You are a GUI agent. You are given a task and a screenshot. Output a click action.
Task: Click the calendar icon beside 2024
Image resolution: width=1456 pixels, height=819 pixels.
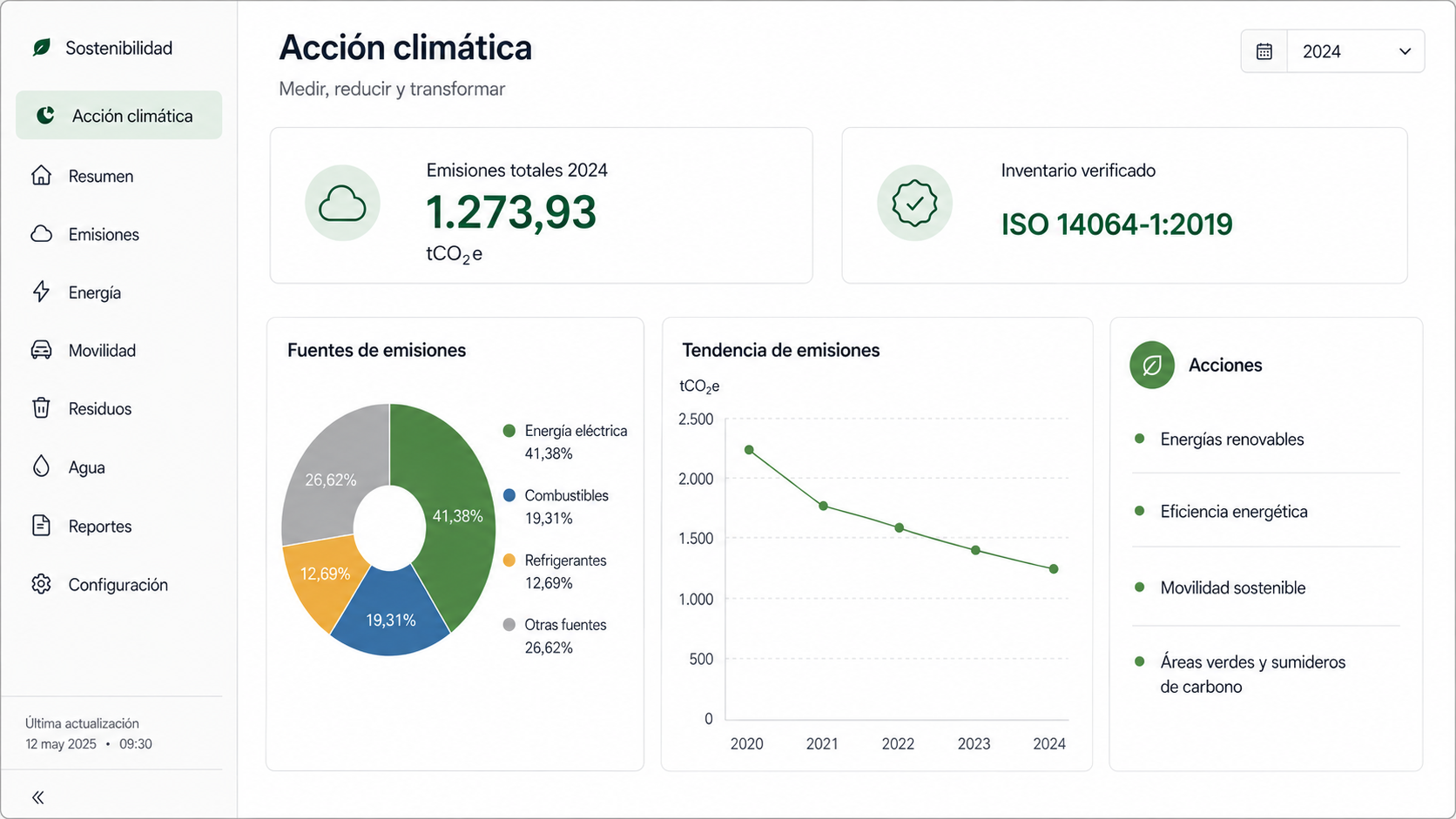(x=1264, y=51)
